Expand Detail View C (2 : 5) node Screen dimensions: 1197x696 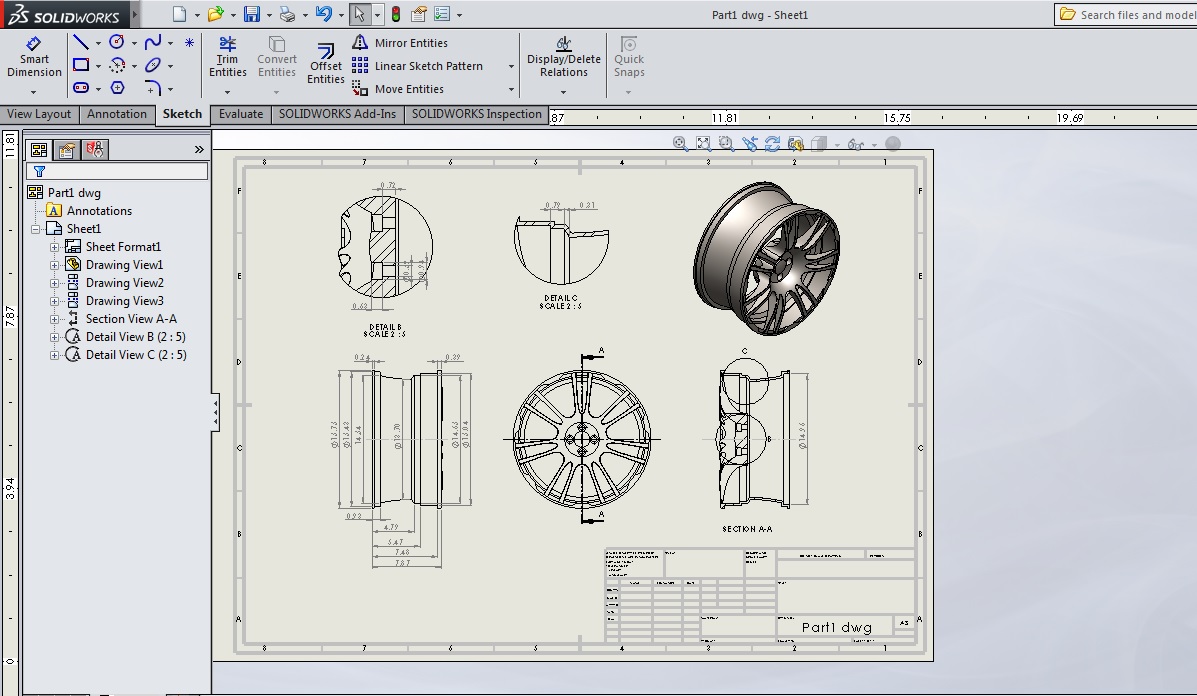tap(54, 355)
